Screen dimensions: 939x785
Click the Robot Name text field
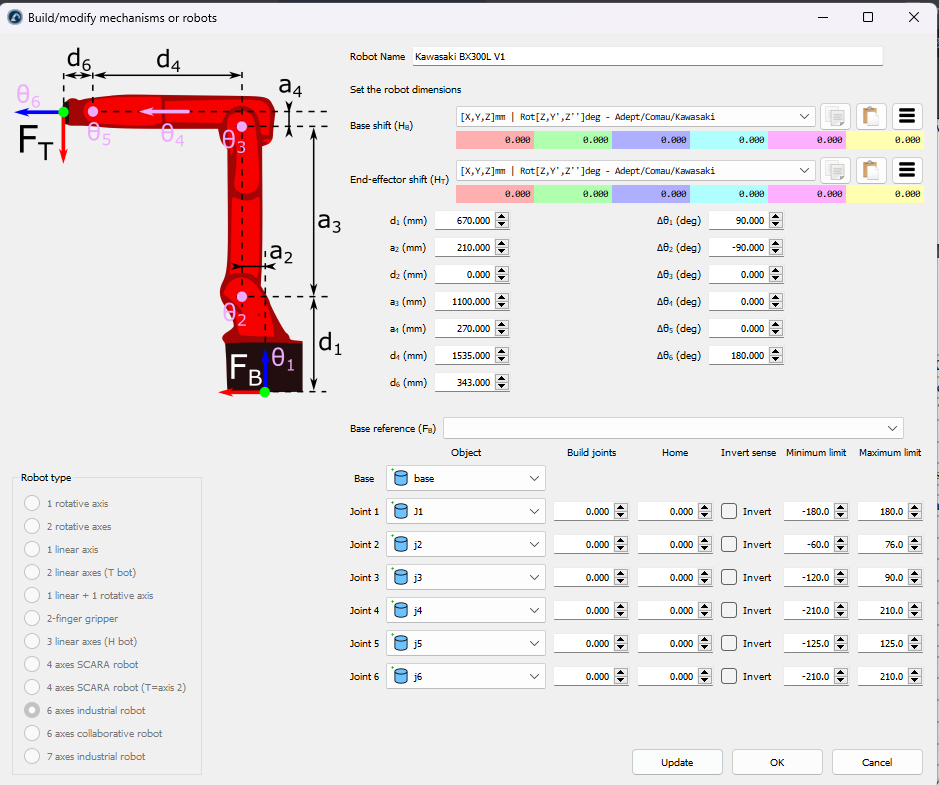pyautogui.click(x=646, y=57)
